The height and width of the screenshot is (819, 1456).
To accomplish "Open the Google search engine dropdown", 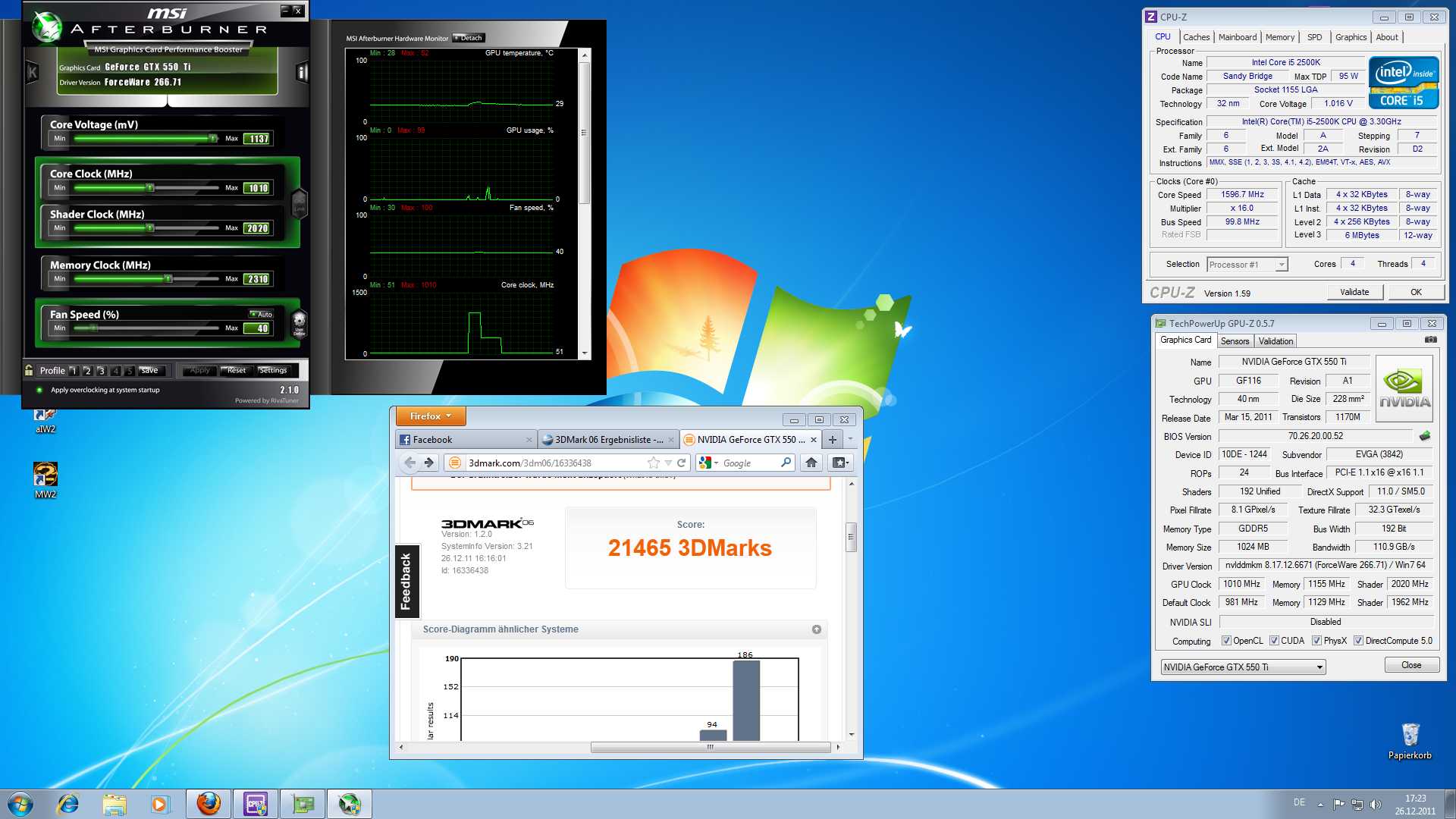I will pyautogui.click(x=709, y=463).
